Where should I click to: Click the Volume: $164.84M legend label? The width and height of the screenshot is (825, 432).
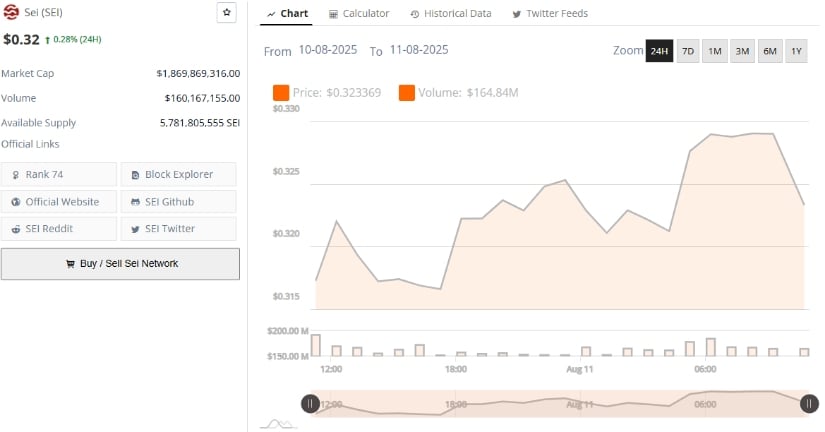coord(468,93)
